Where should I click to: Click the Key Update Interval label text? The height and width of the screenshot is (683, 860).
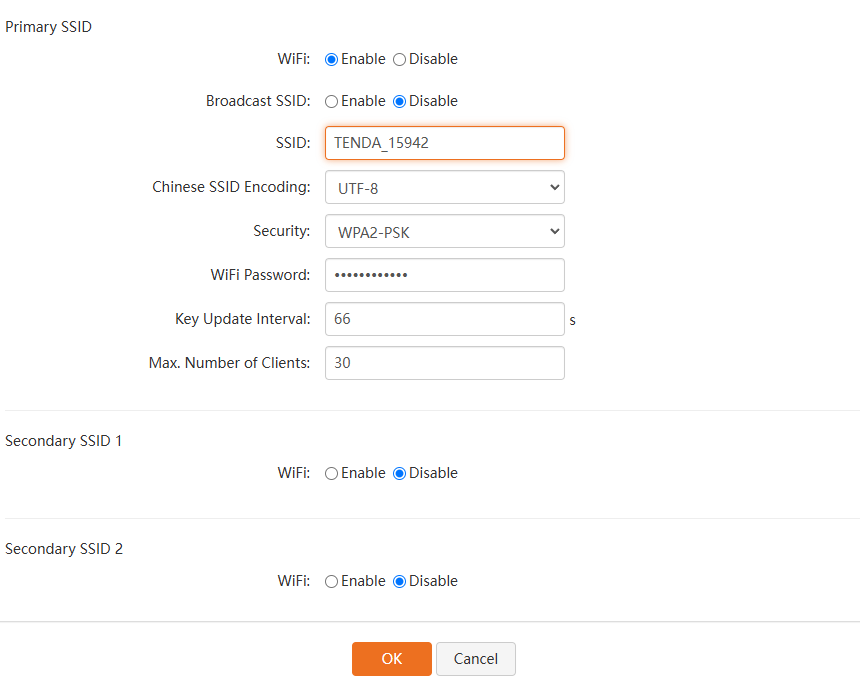click(242, 319)
